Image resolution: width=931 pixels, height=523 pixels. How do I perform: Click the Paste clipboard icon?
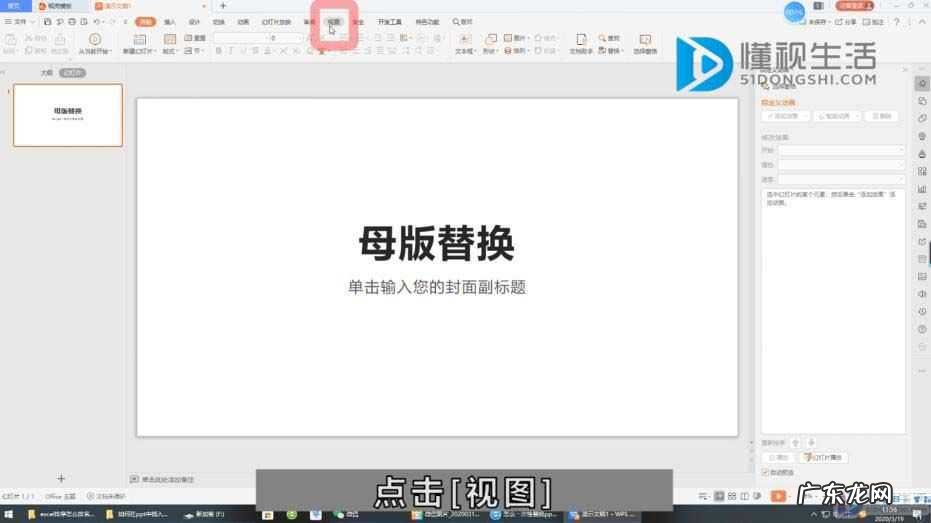click(11, 40)
